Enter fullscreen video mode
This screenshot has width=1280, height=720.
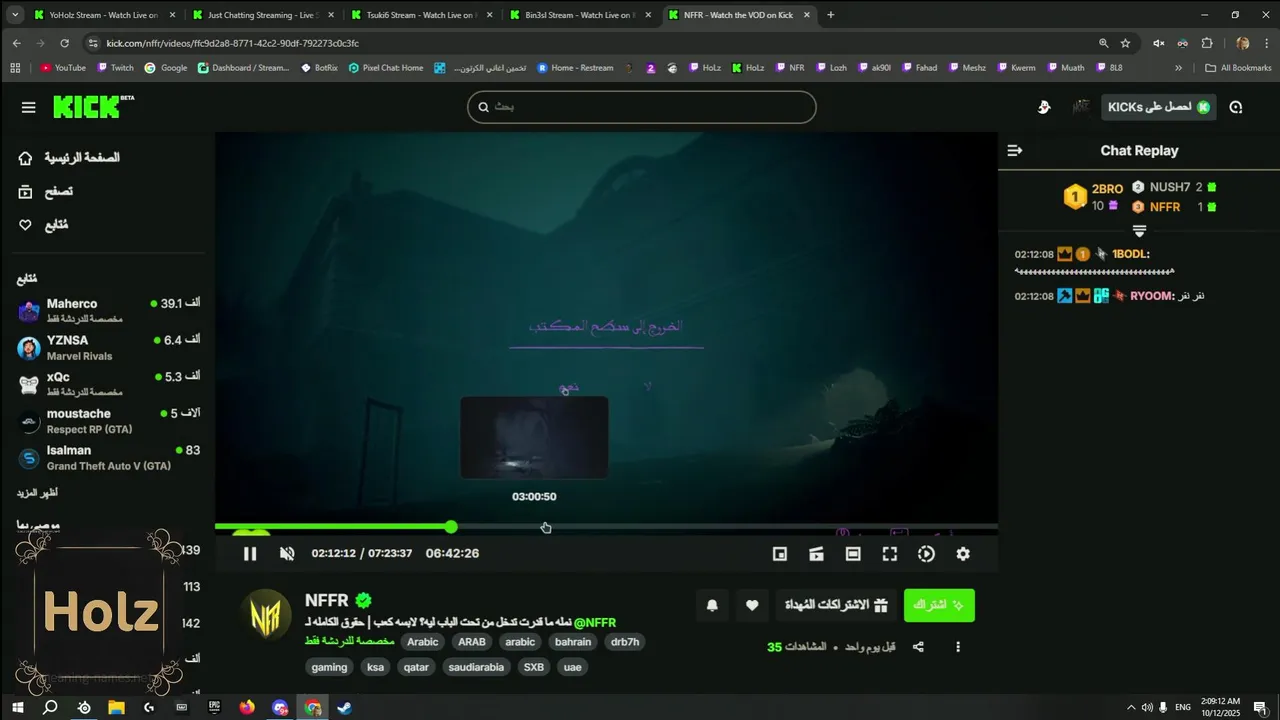click(890, 553)
